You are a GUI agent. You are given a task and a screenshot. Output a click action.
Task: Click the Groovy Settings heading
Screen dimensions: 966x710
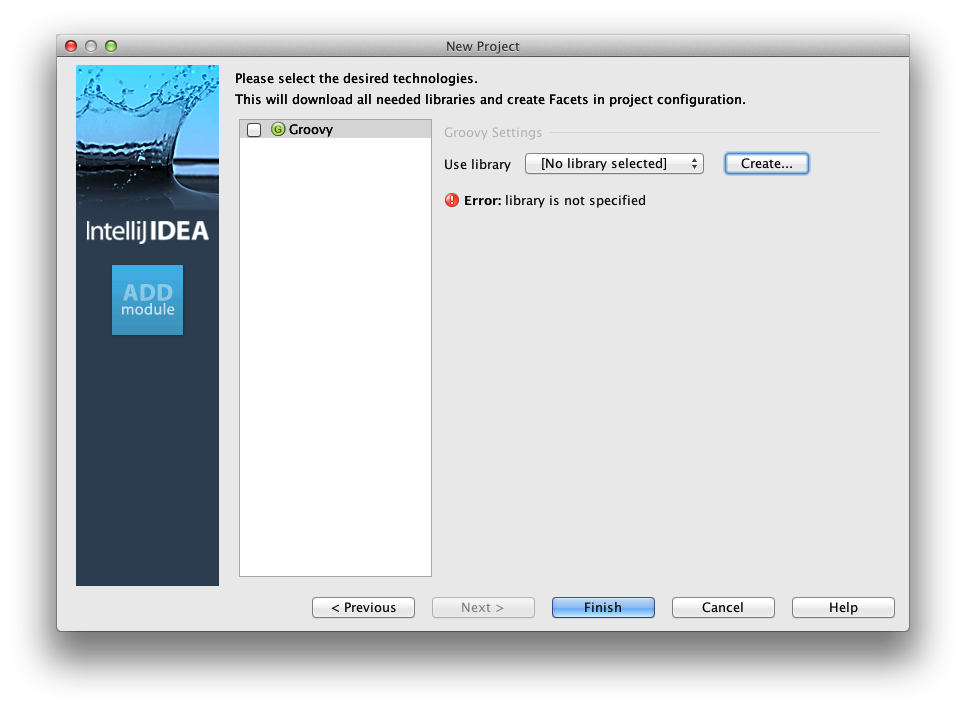click(493, 133)
